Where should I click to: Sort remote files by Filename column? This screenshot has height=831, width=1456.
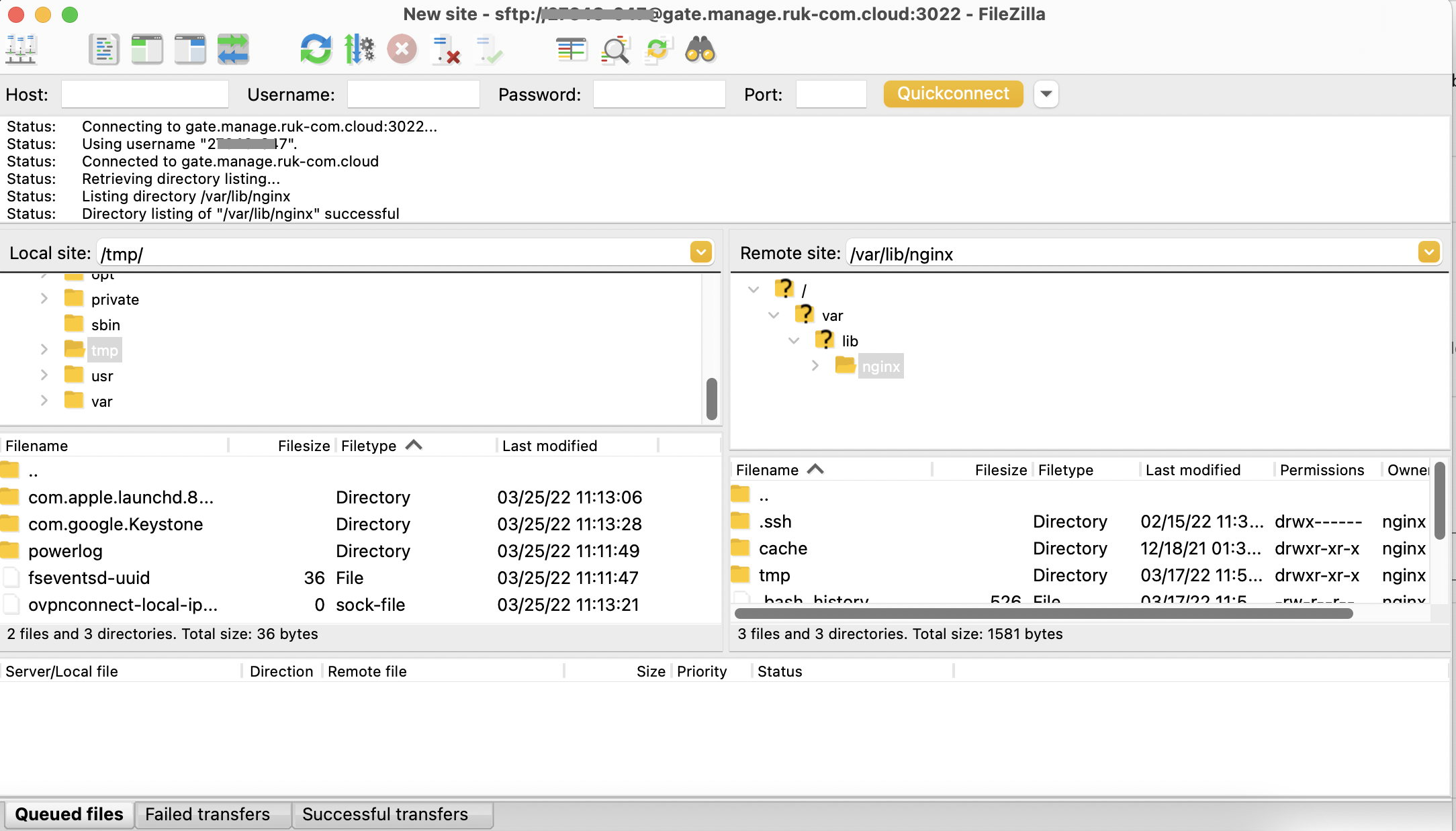[831, 470]
